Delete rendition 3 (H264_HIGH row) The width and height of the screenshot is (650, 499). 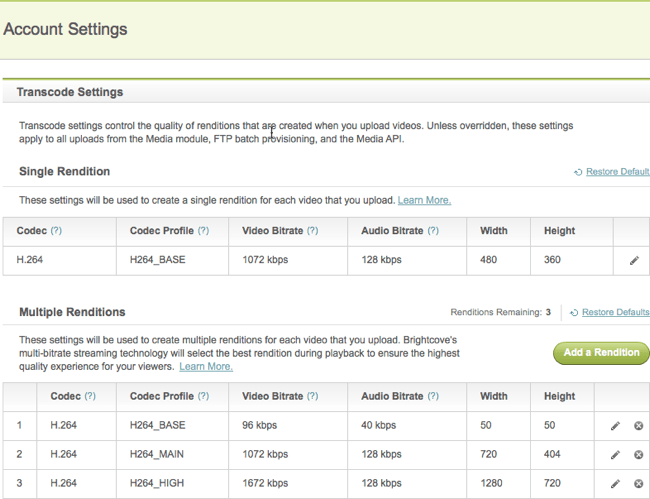click(638, 484)
